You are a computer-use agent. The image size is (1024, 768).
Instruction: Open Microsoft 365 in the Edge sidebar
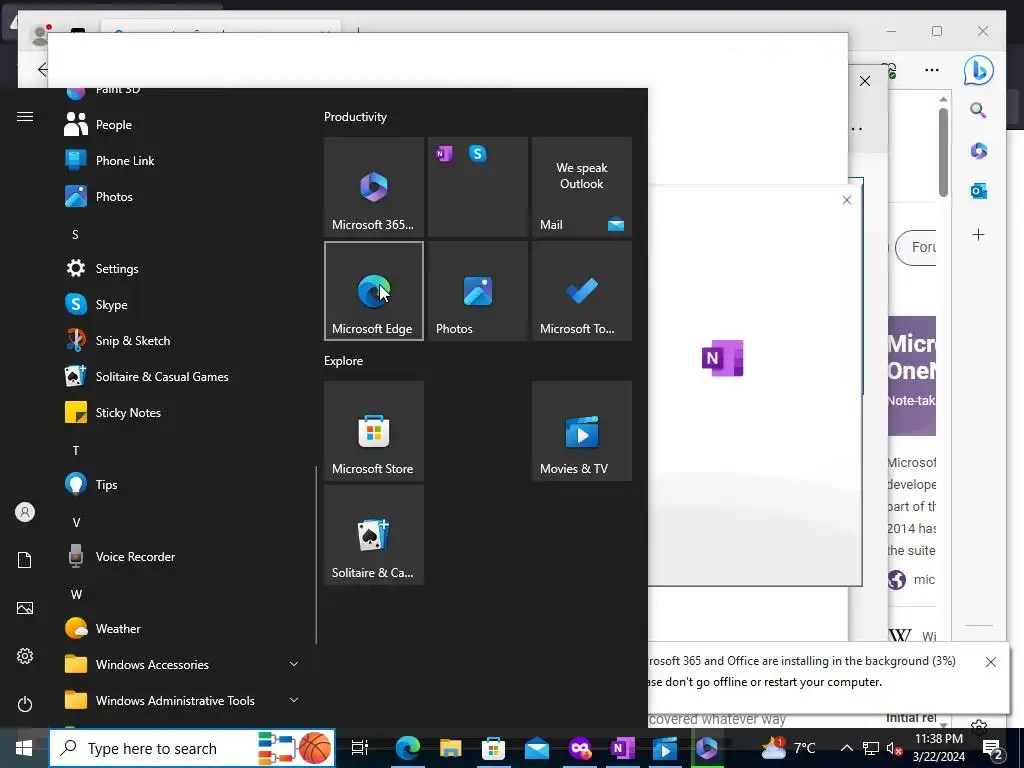click(x=978, y=151)
